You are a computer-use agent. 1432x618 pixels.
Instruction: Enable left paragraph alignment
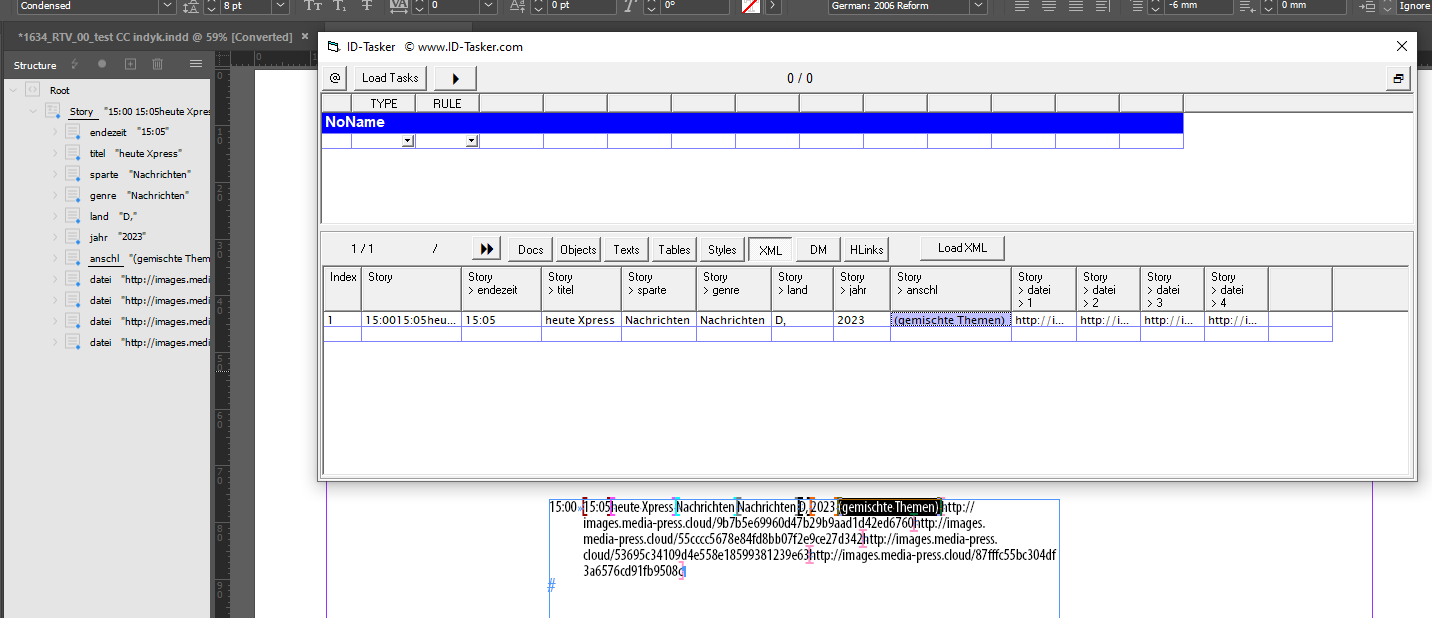[x=1020, y=7]
